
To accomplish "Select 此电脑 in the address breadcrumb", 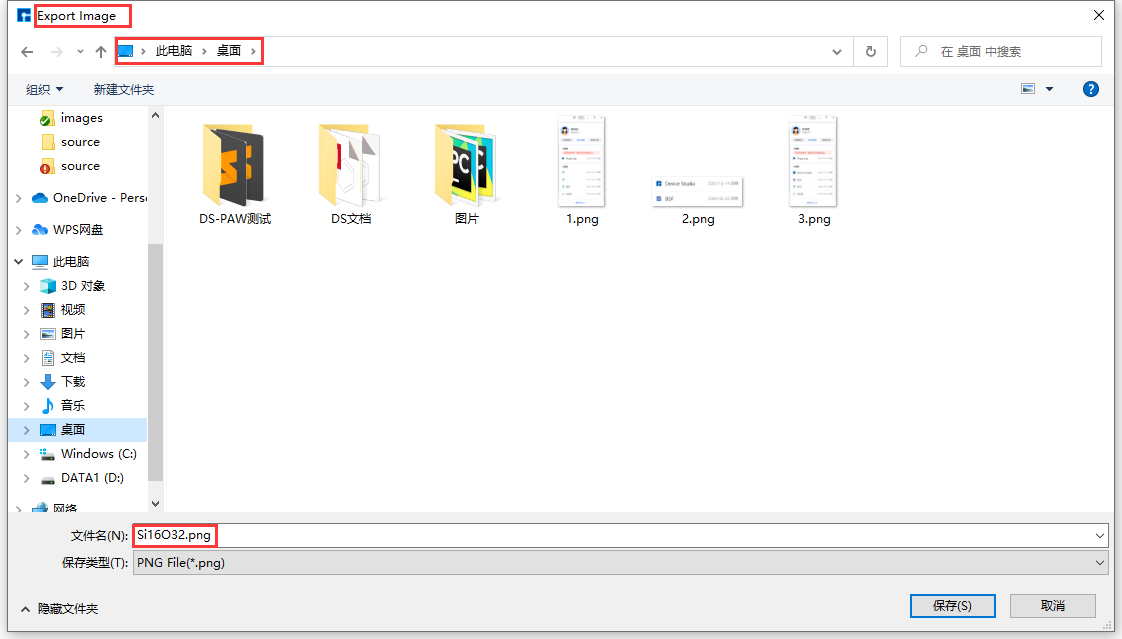I will click(174, 51).
